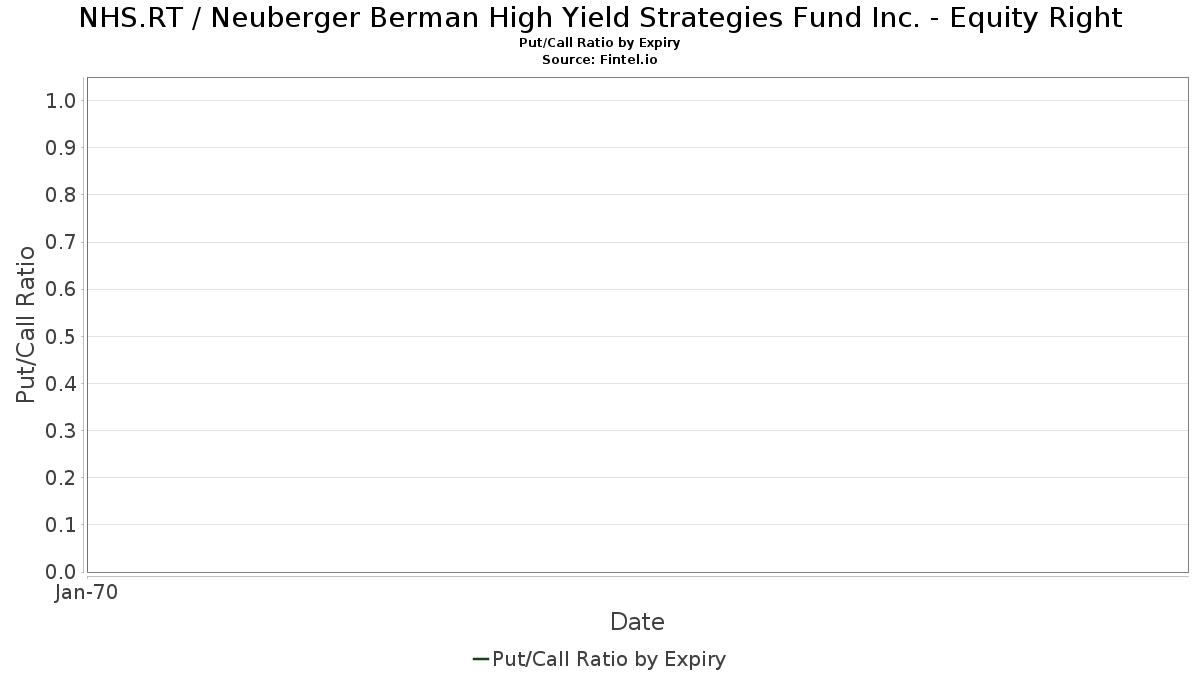Viewport: 1200px width, 675px height.
Task: Click the 0.2 y-axis tick label
Action: 61,478
